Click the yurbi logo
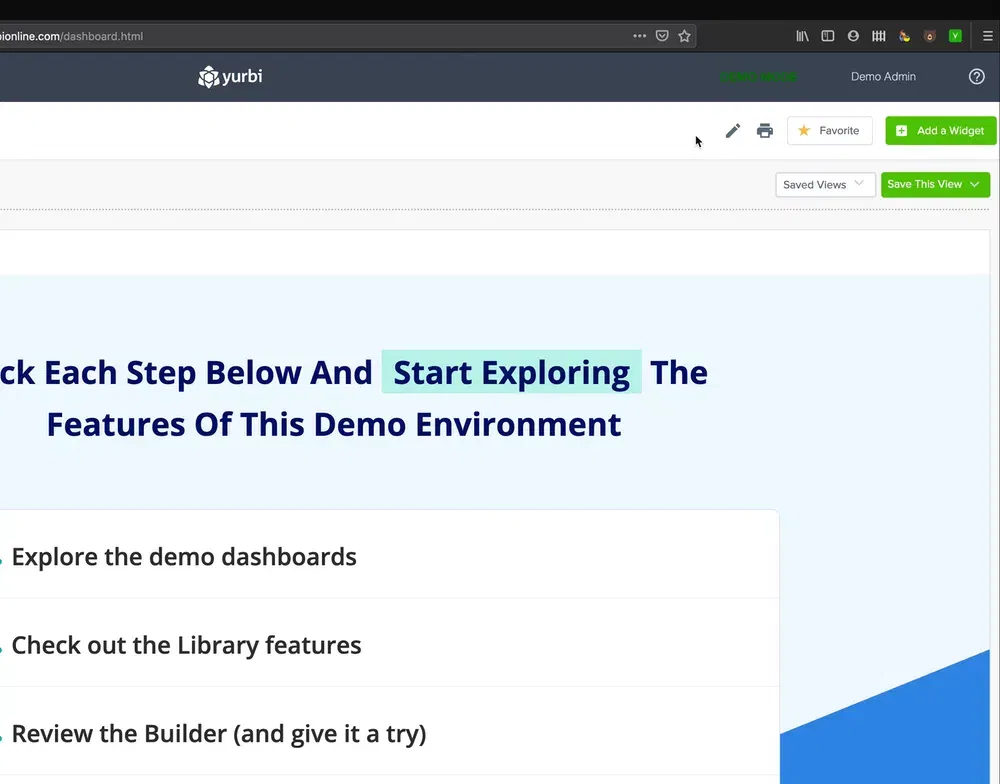This screenshot has height=784, width=1000. pos(230,77)
